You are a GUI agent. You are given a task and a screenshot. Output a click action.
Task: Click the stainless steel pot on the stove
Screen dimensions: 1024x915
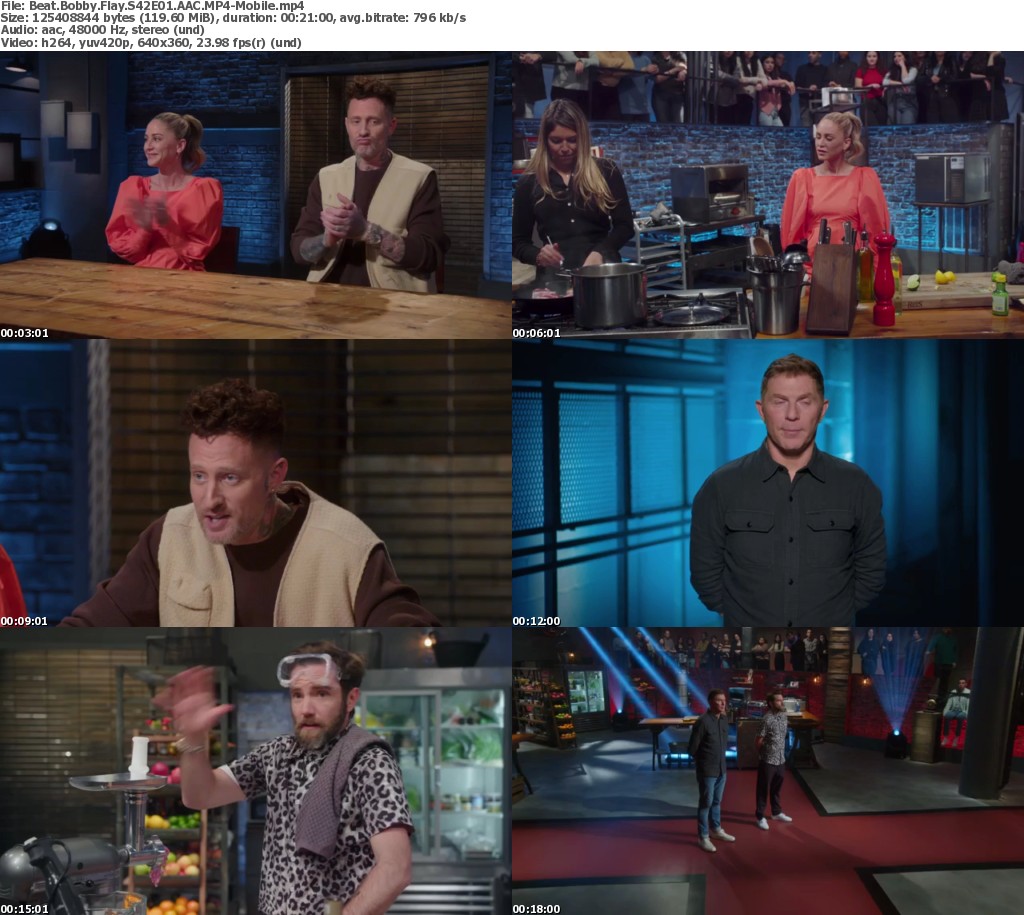click(609, 294)
